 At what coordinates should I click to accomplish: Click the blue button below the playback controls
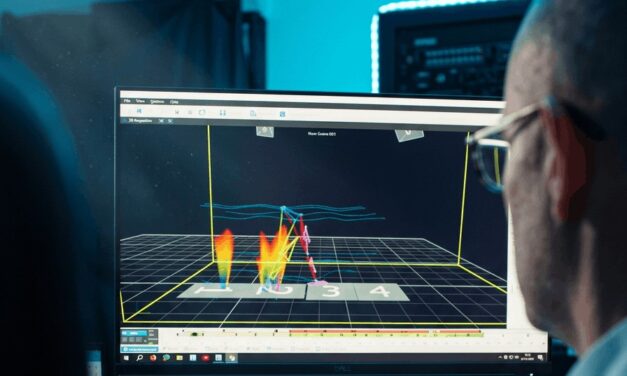pos(139,349)
